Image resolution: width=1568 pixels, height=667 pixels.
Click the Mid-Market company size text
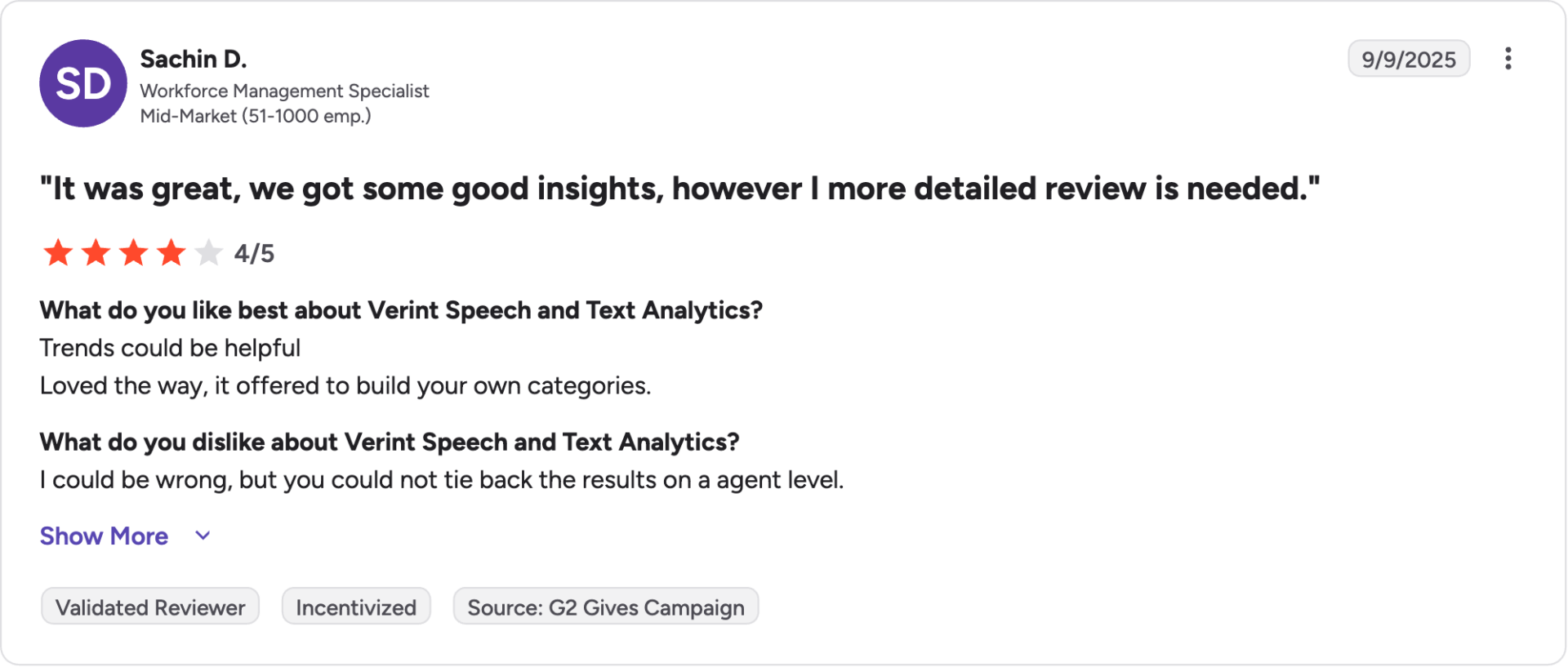click(256, 116)
